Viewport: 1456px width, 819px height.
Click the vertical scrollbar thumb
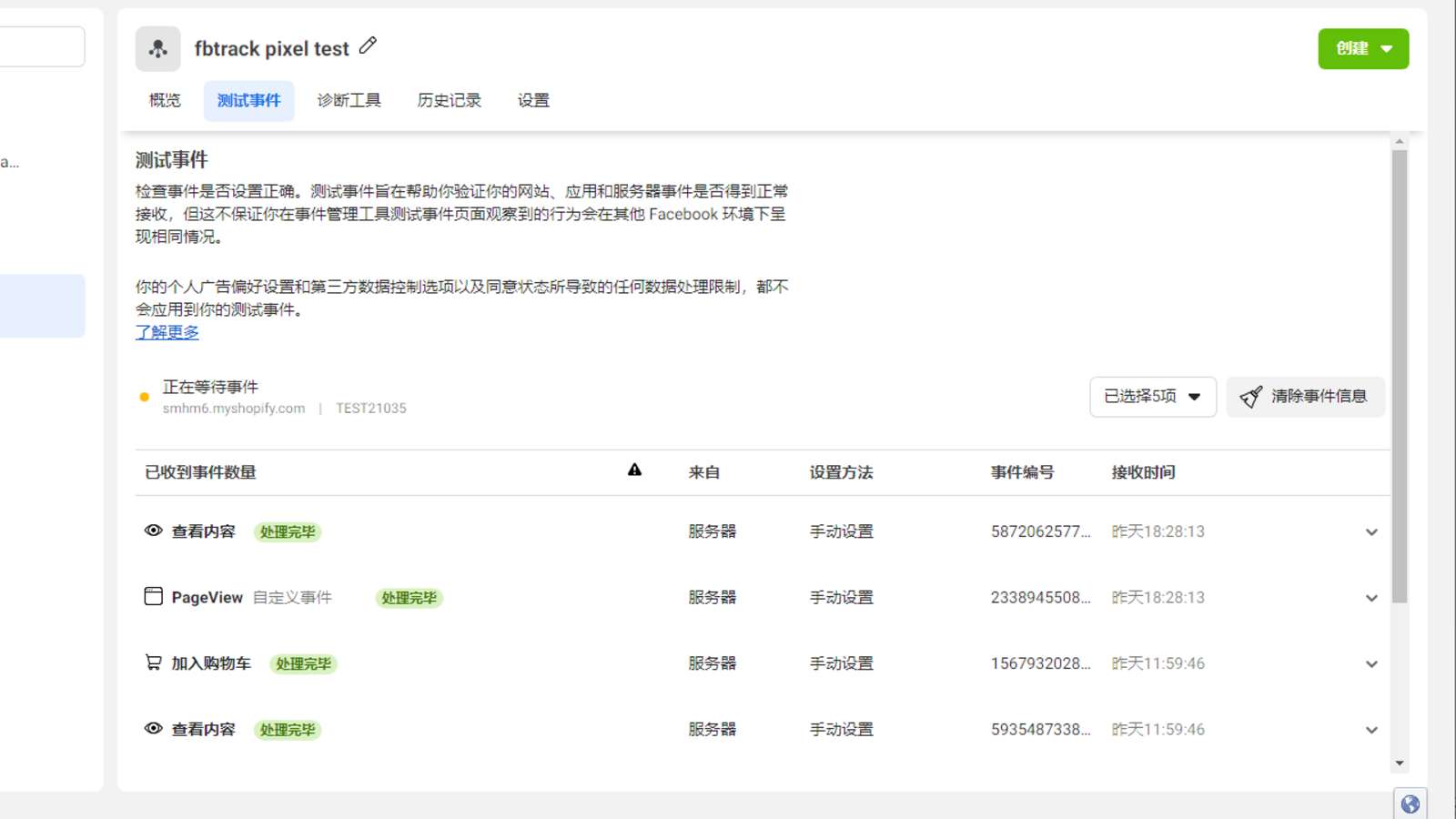pyautogui.click(x=1400, y=376)
